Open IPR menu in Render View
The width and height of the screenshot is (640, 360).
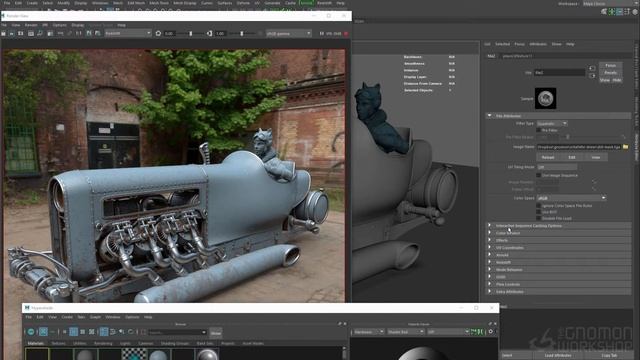(45, 25)
